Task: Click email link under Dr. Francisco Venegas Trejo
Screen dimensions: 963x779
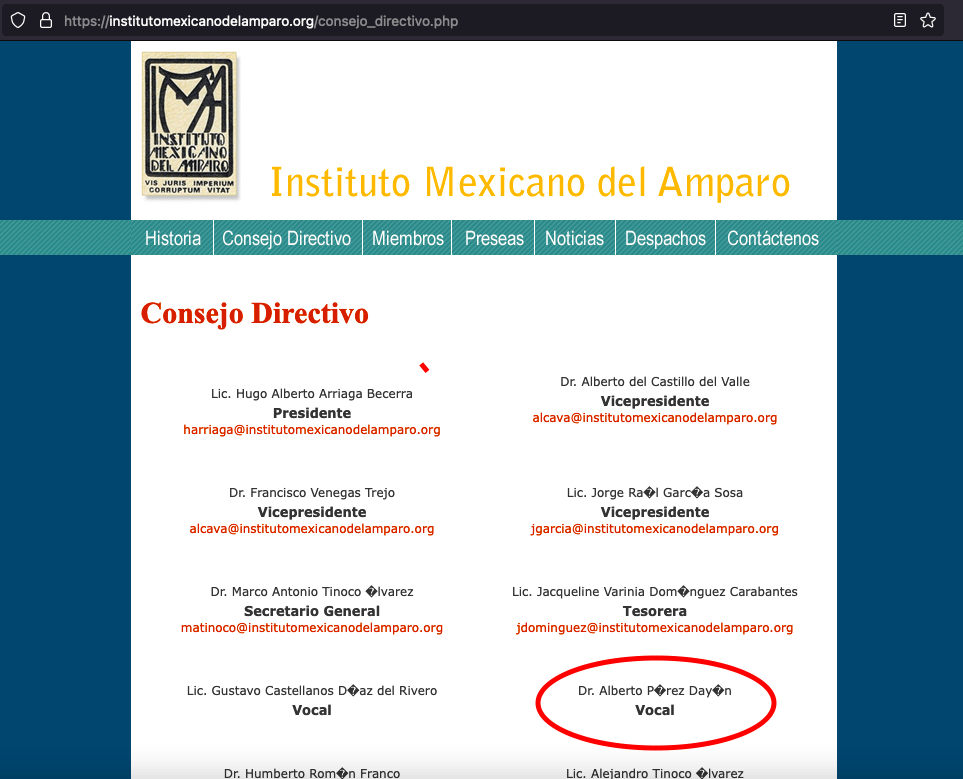Action: tap(311, 529)
